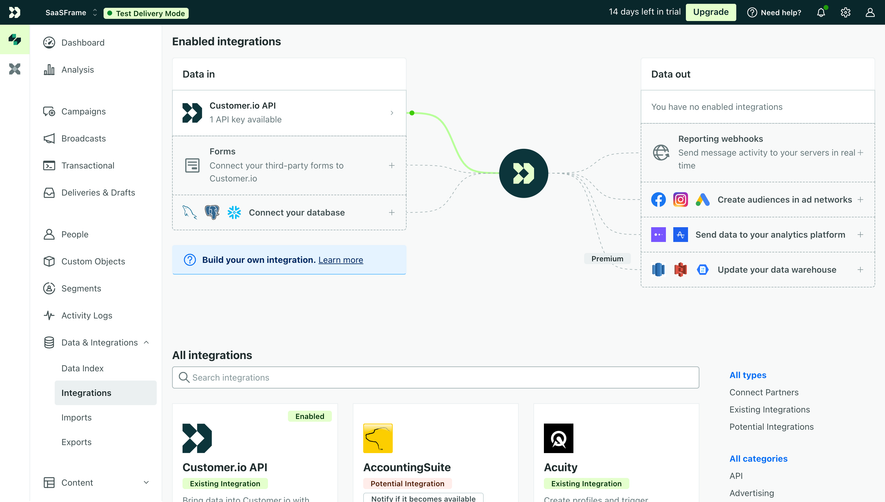Click the Deliveries & Drafts inbox icon
This screenshot has width=885, height=502.
[49, 193]
